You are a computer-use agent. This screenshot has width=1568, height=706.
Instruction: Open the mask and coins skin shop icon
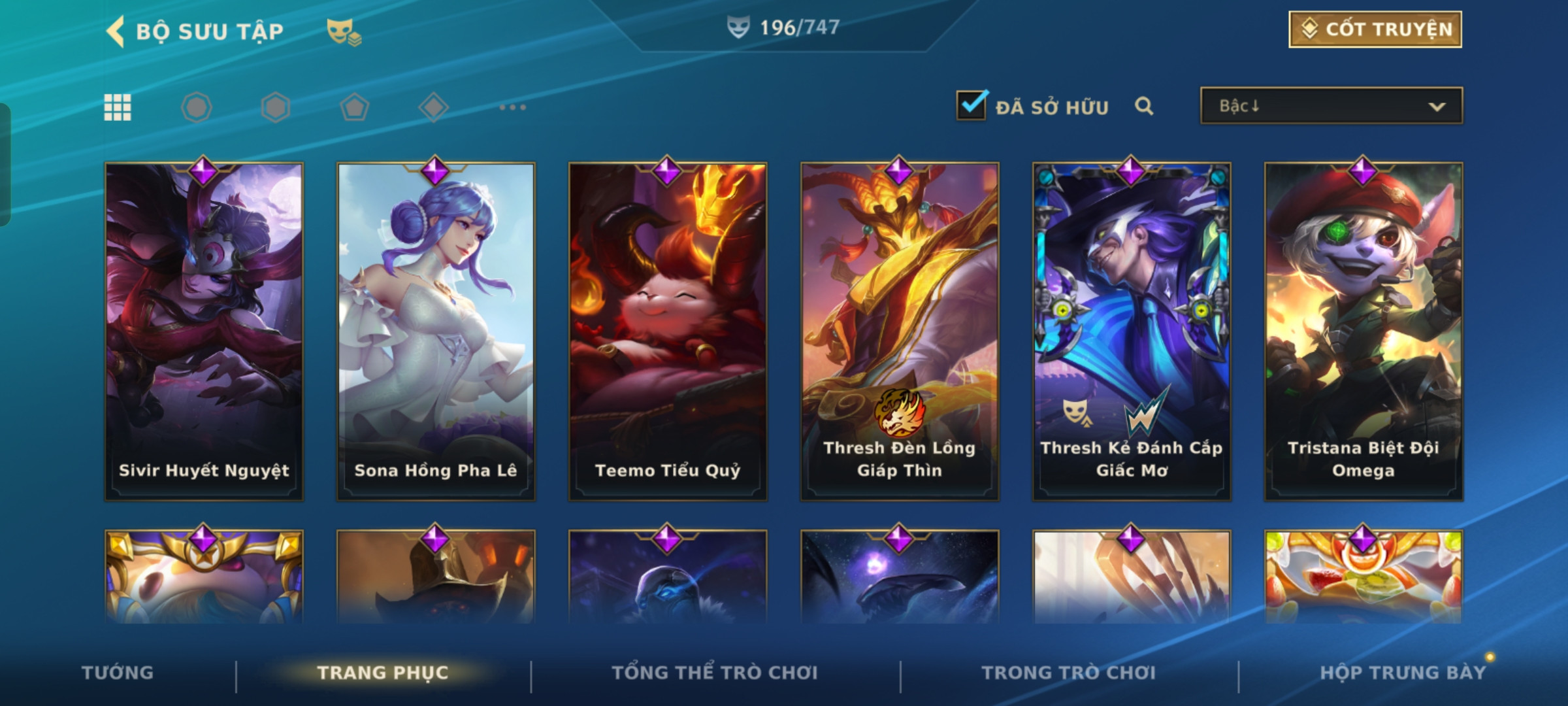coord(344,32)
